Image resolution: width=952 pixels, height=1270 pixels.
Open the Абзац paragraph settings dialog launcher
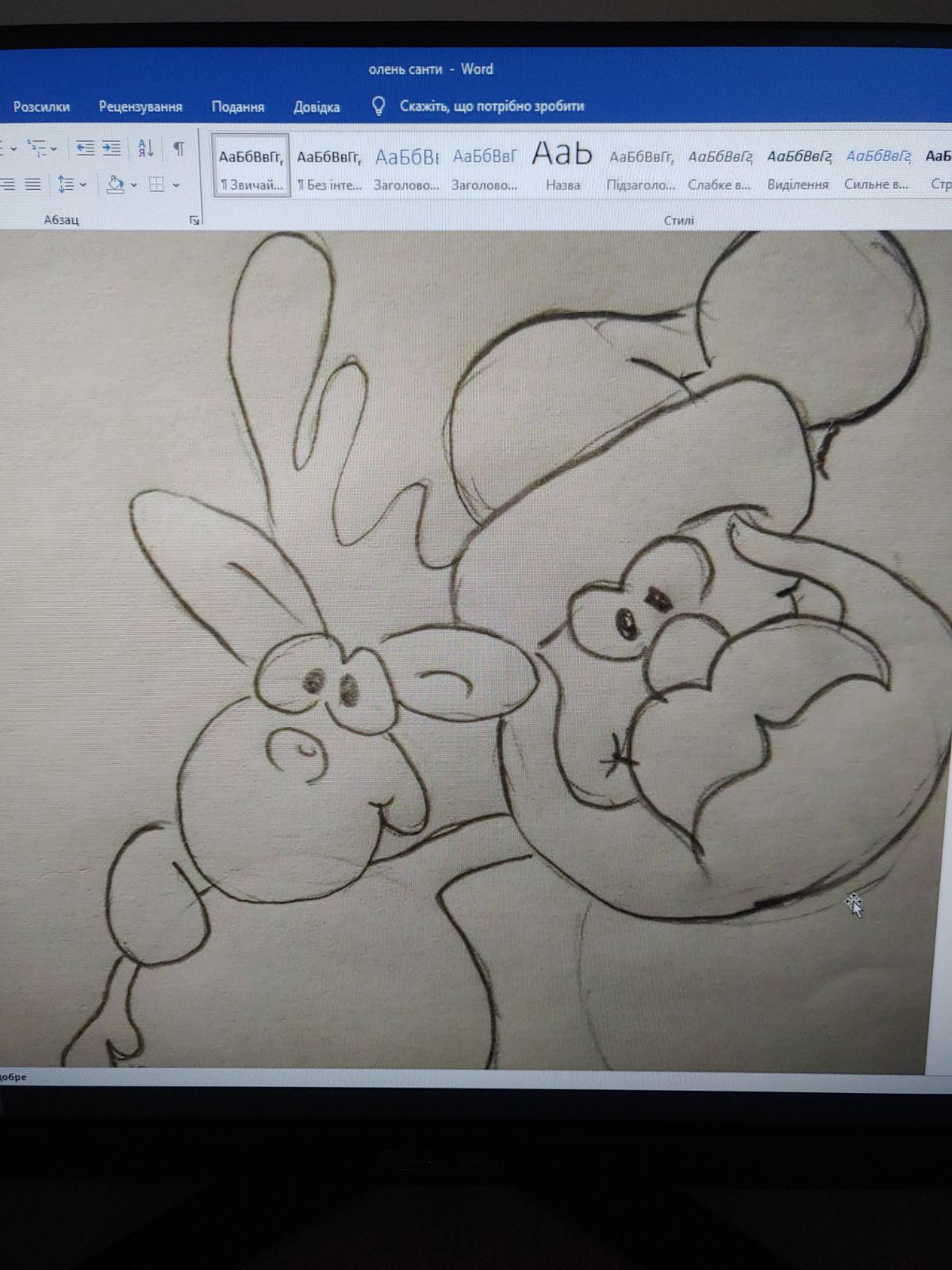(194, 221)
